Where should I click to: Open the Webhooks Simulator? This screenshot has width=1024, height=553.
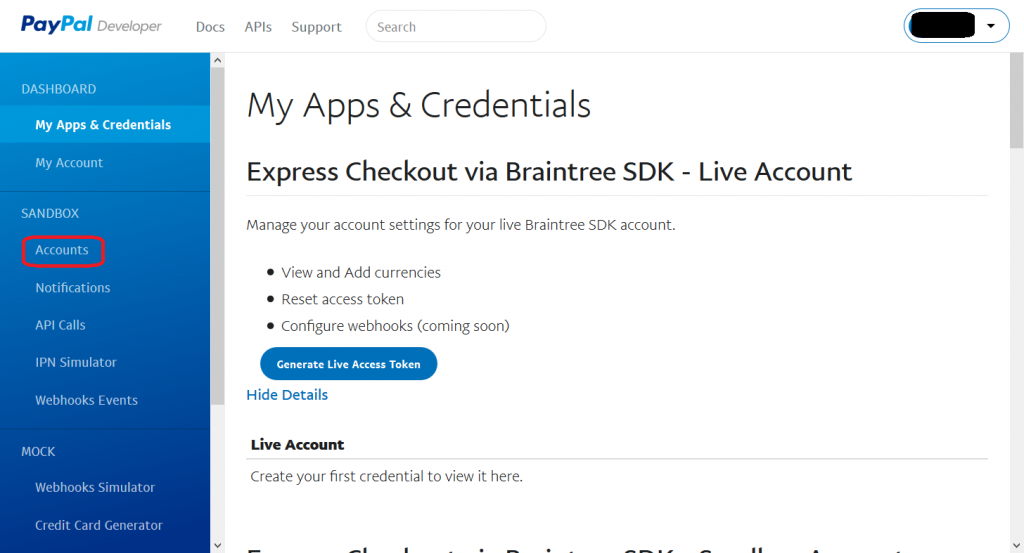click(x=95, y=488)
